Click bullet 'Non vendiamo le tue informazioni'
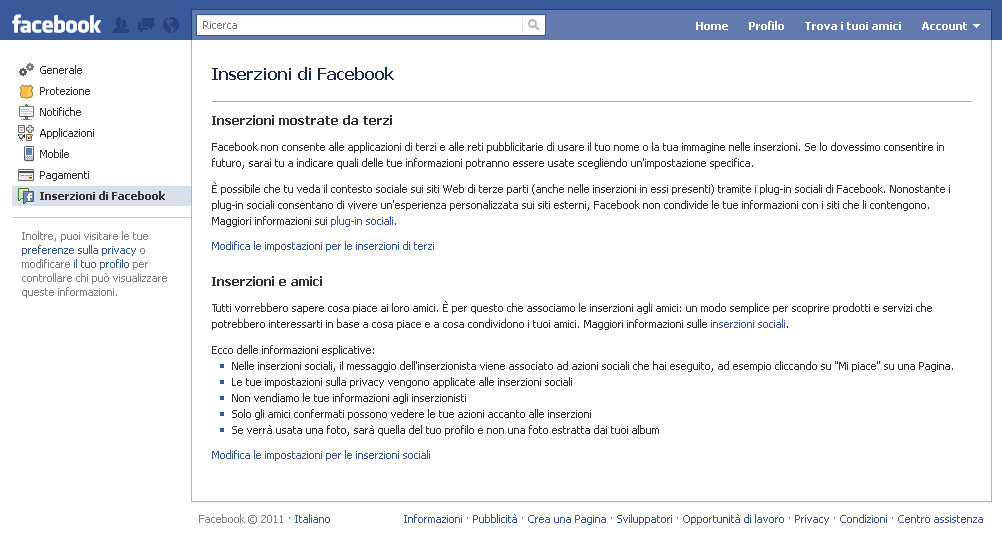 point(348,398)
